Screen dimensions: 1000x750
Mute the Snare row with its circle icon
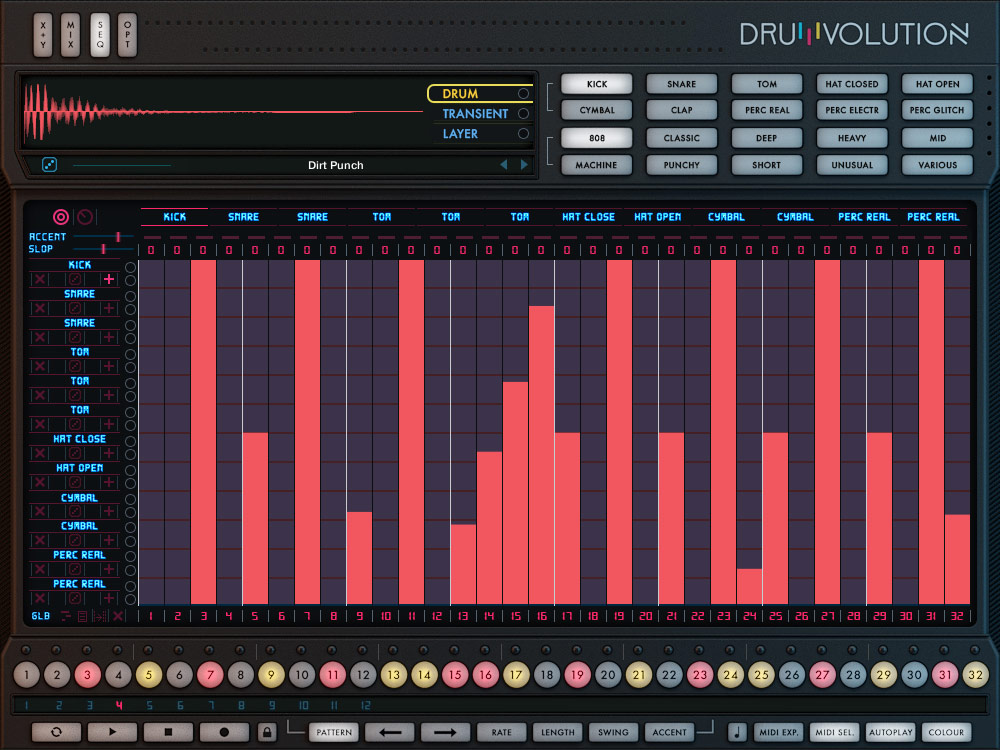tap(131, 294)
